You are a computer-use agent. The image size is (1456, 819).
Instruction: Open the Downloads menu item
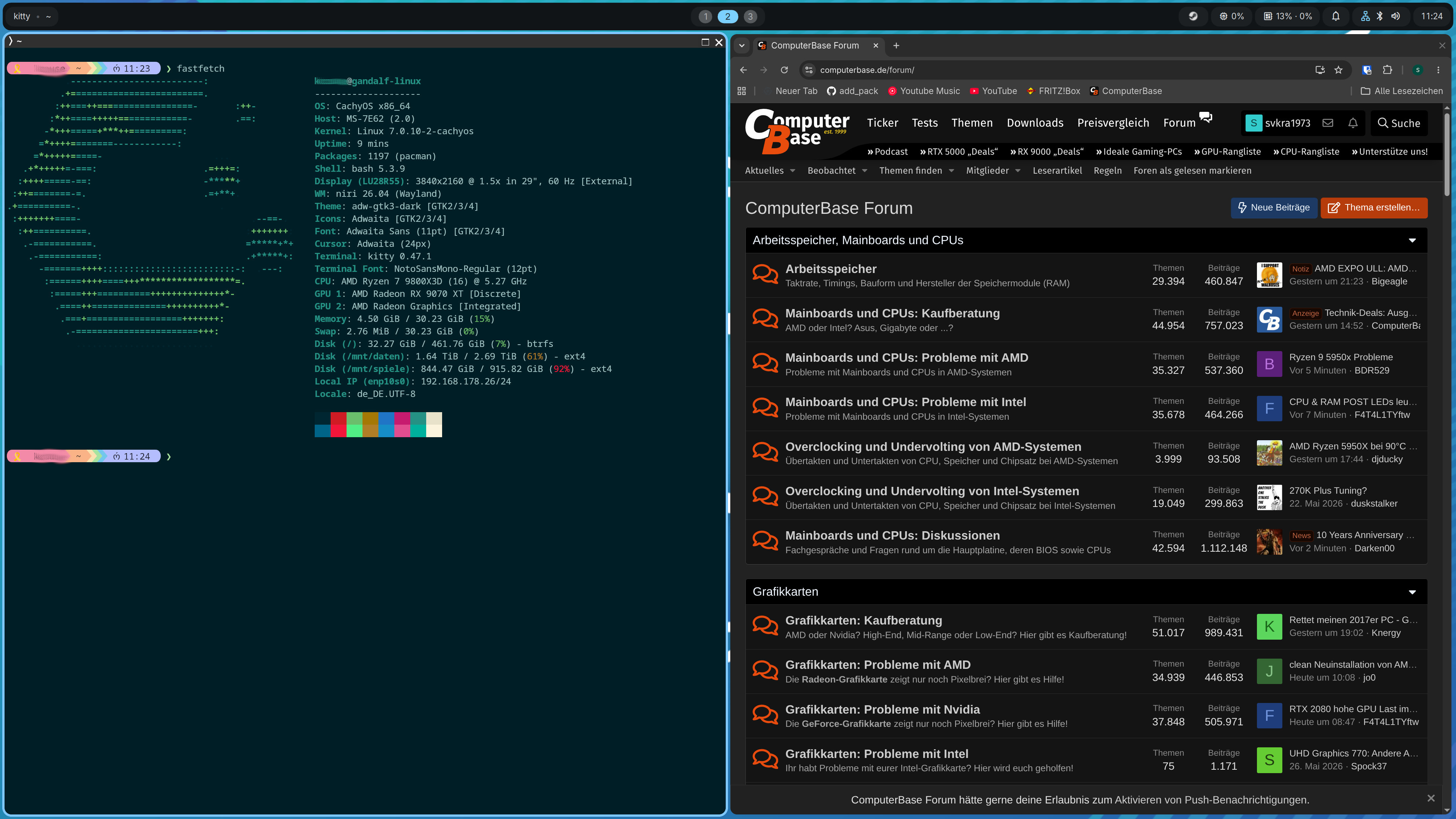click(1035, 123)
